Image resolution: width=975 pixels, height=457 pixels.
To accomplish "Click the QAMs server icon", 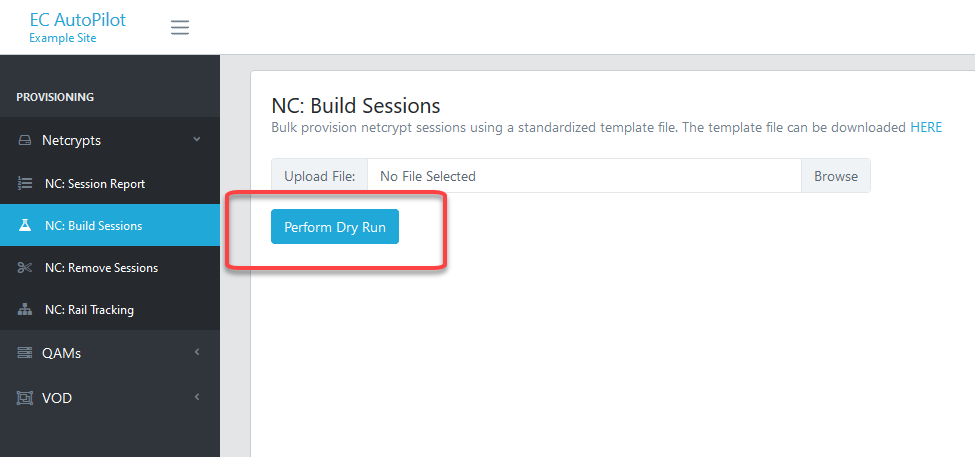I will (24, 353).
